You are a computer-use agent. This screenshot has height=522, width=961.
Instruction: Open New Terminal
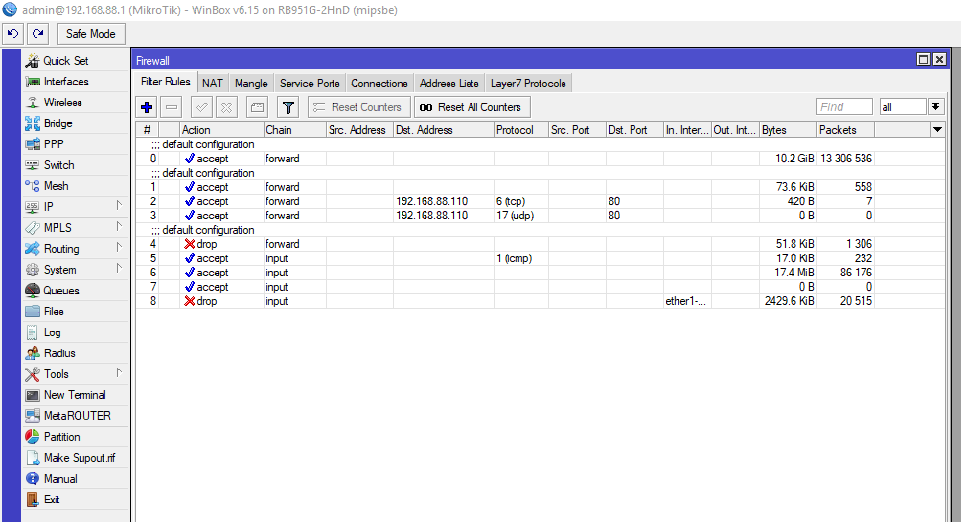(74, 395)
